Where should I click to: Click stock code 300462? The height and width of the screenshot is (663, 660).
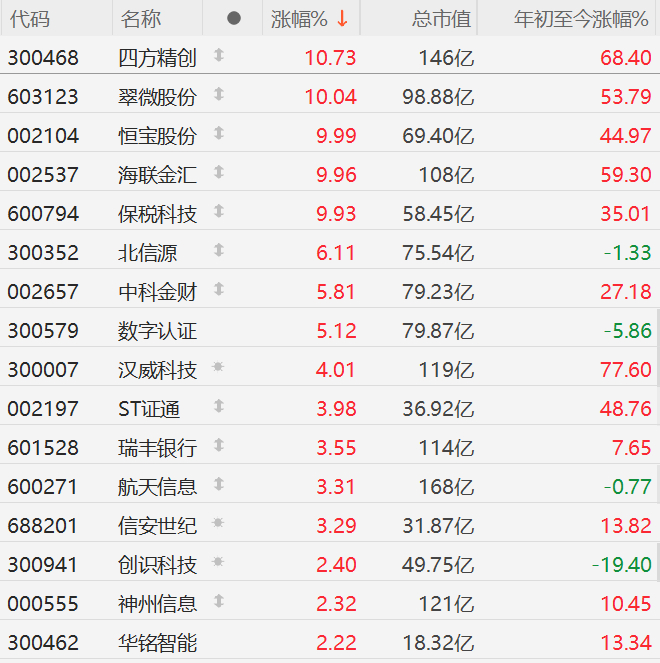coord(43,643)
